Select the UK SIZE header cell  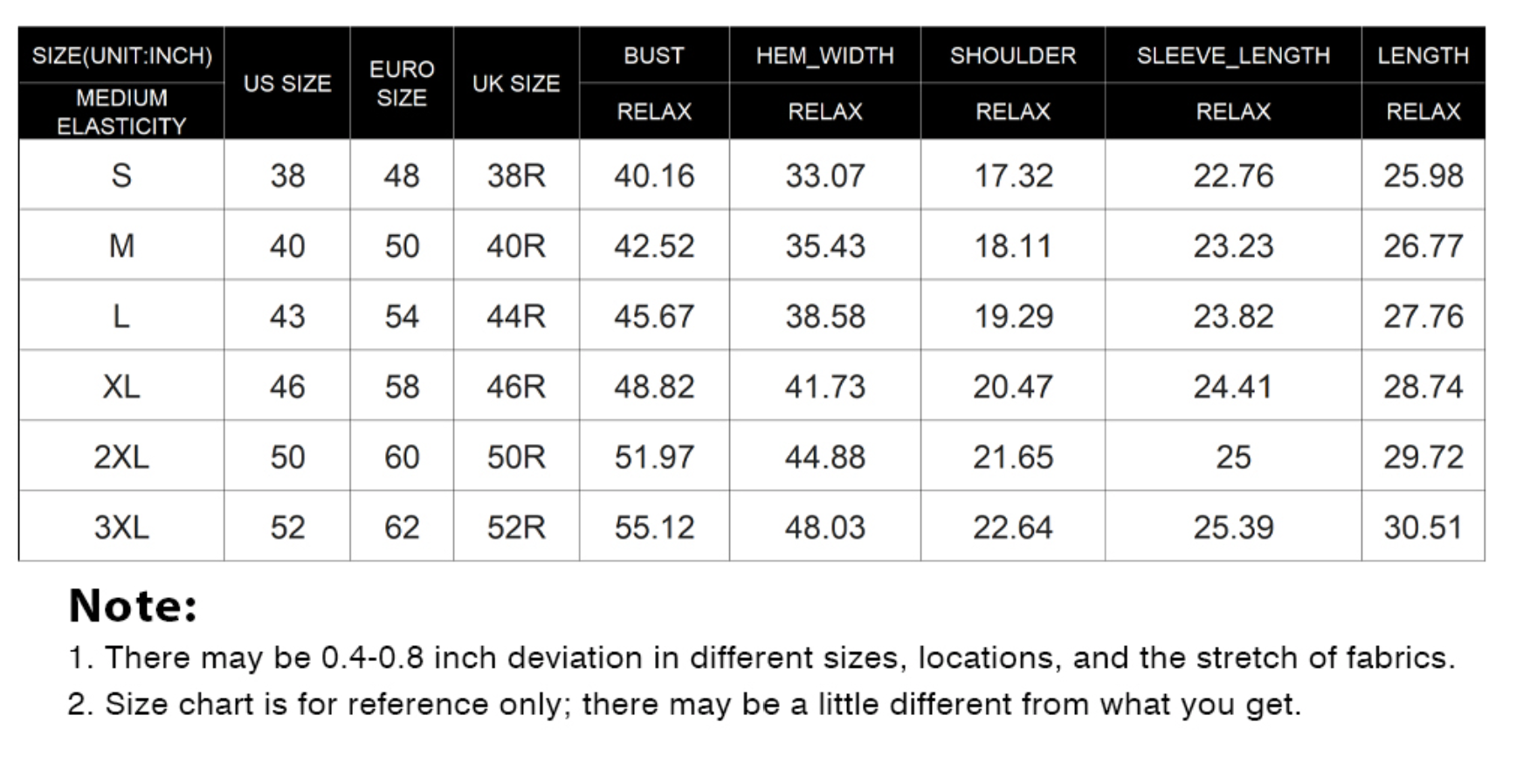516,84
